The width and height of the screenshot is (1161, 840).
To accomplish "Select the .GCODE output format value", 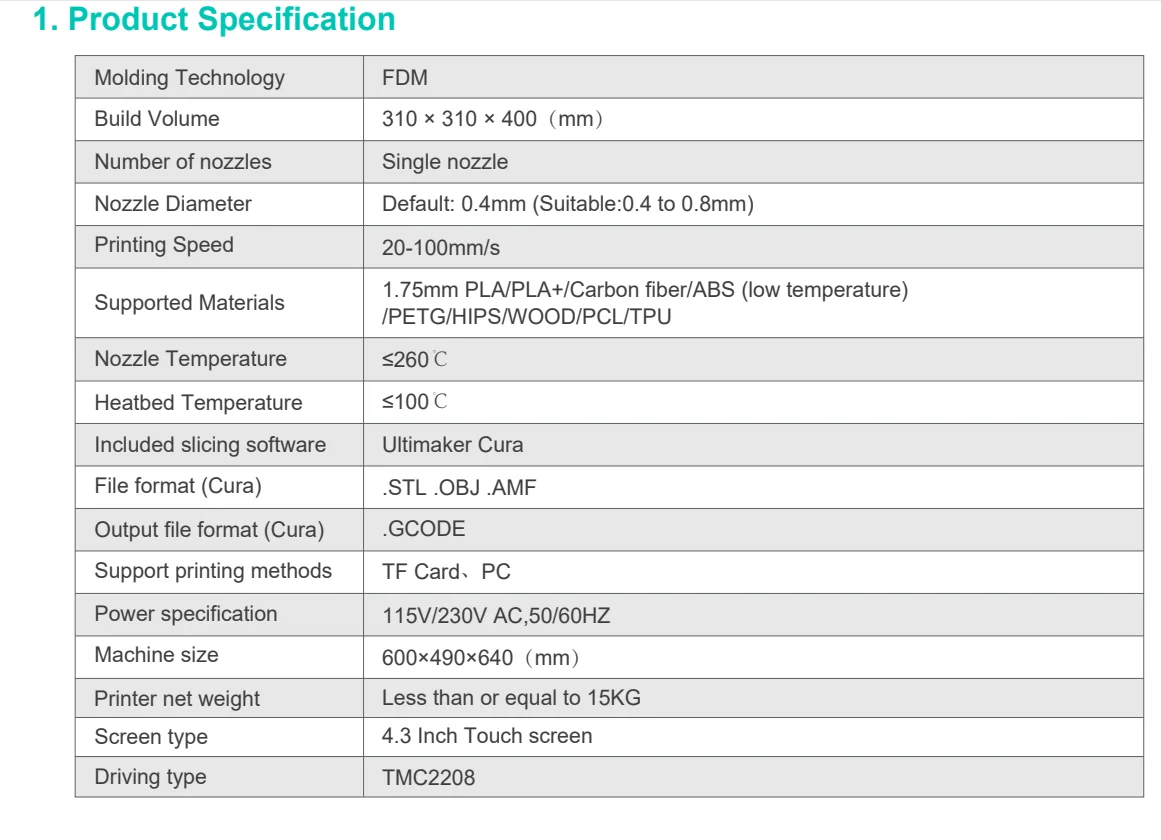I will 424,530.
